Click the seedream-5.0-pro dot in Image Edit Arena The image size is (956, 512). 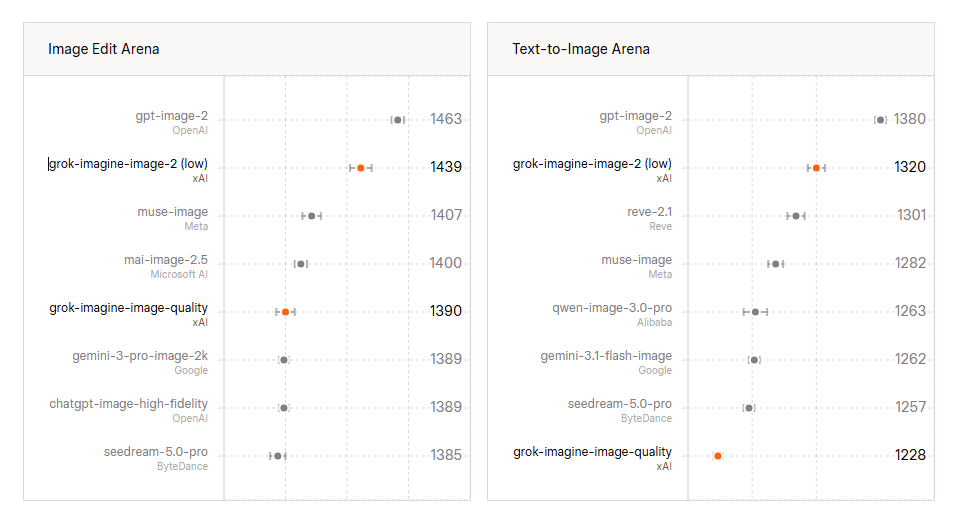click(x=277, y=456)
